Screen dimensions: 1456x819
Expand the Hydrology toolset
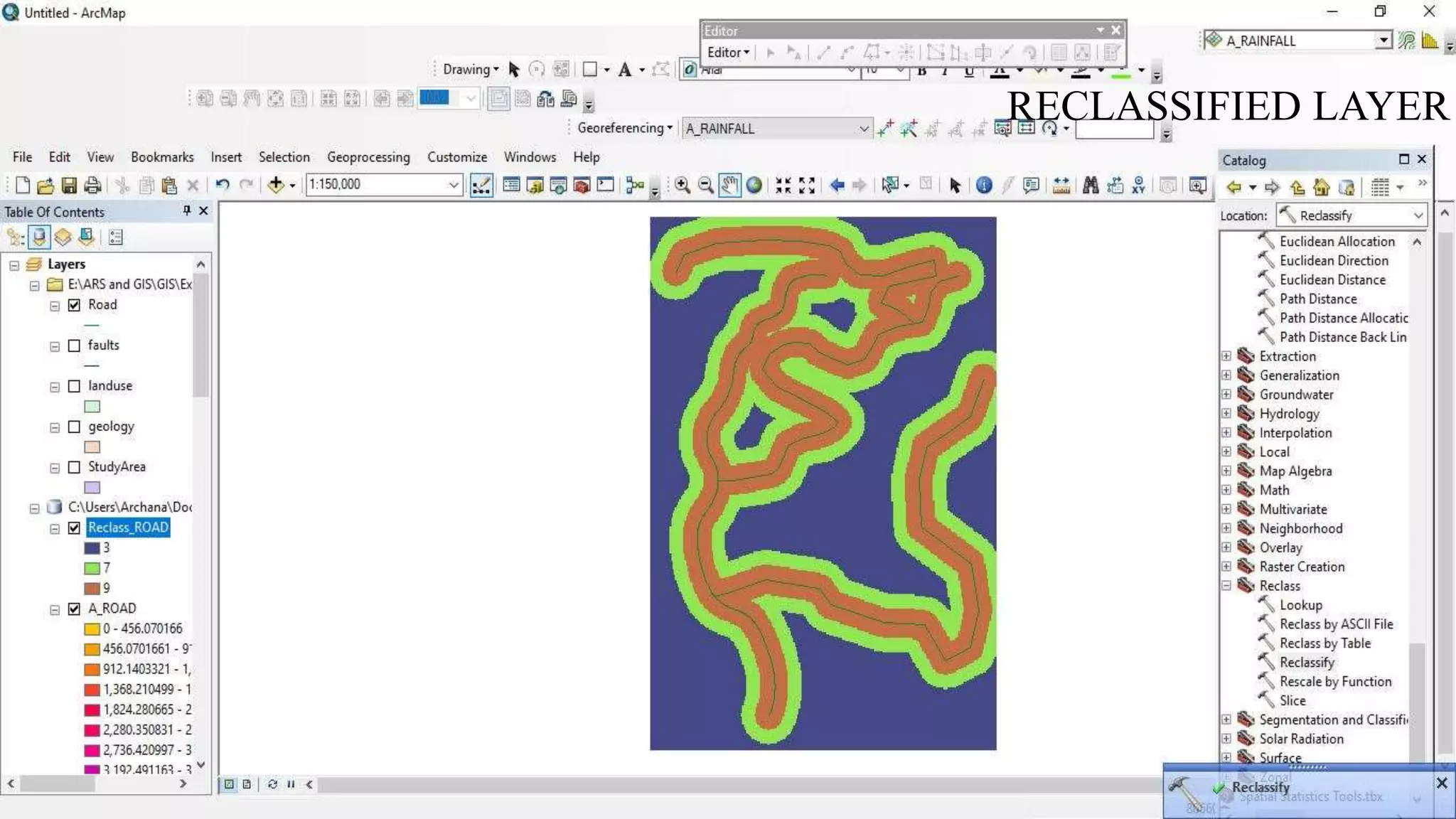(x=1226, y=413)
